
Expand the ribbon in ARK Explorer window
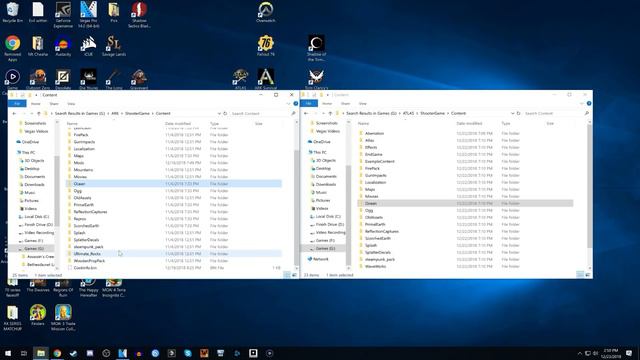(289, 104)
